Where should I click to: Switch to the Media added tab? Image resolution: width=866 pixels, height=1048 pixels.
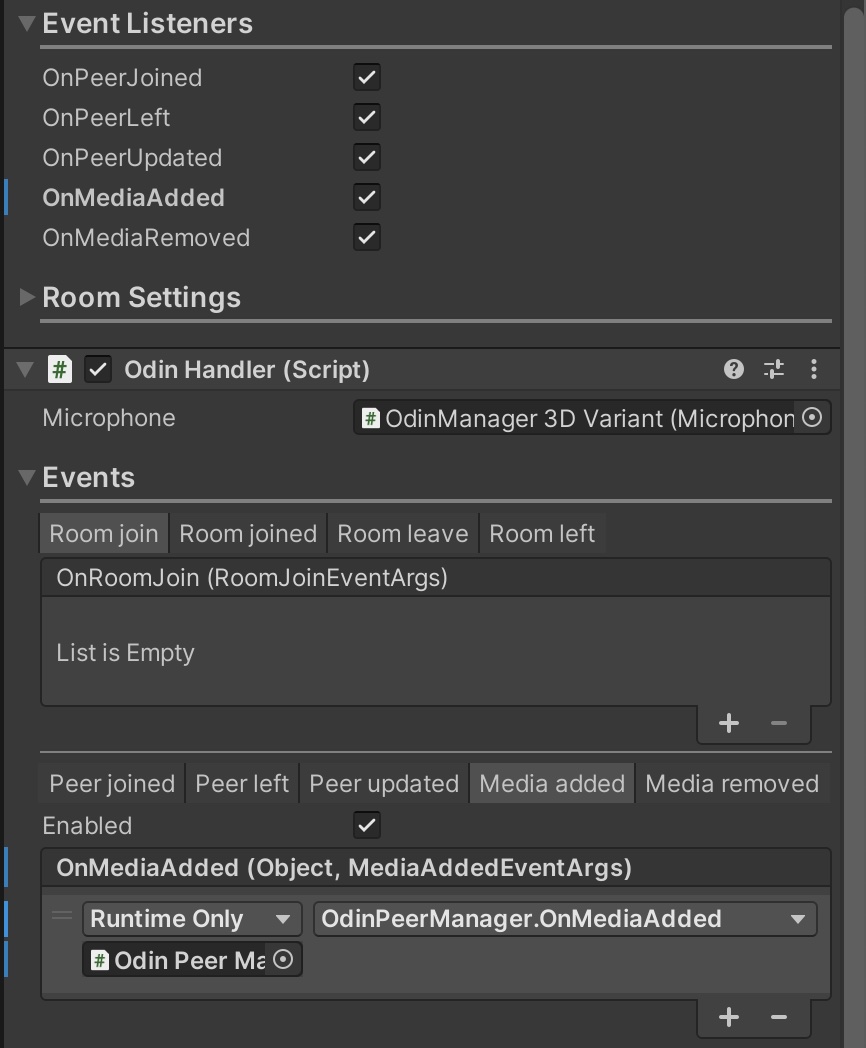(552, 783)
